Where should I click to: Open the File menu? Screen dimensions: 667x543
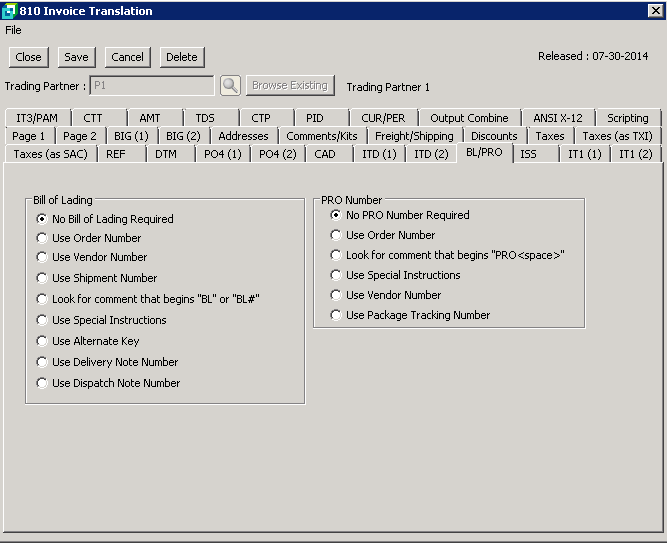click(13, 30)
